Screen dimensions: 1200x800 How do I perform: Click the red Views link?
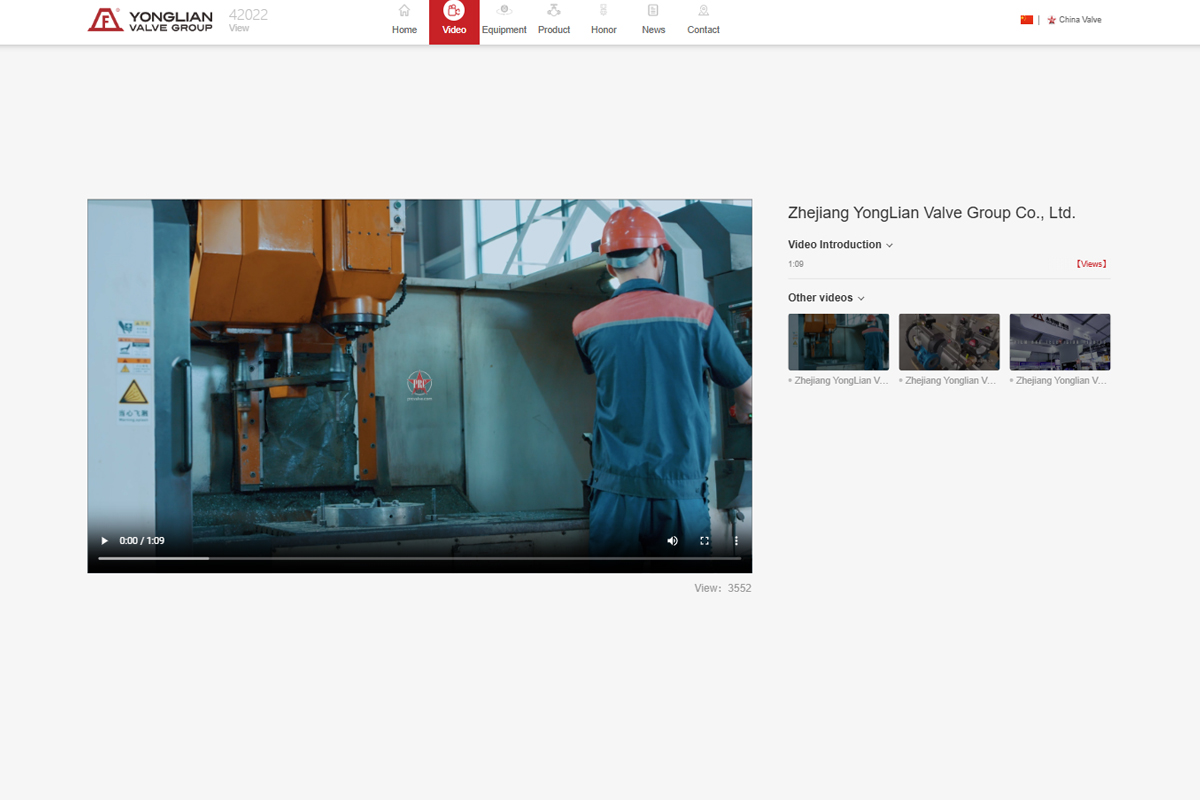[1091, 264]
